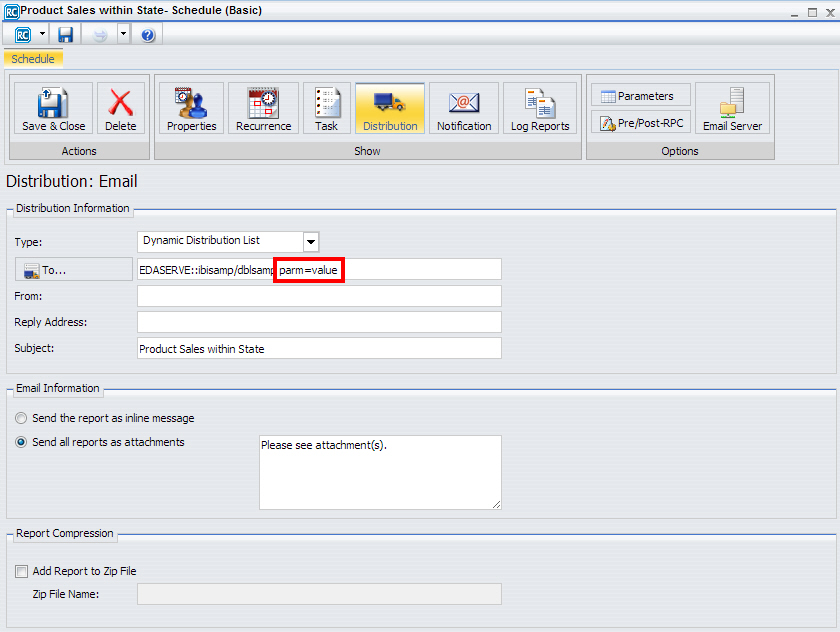
Task: Show the Recurrence settings
Action: (x=264, y=109)
